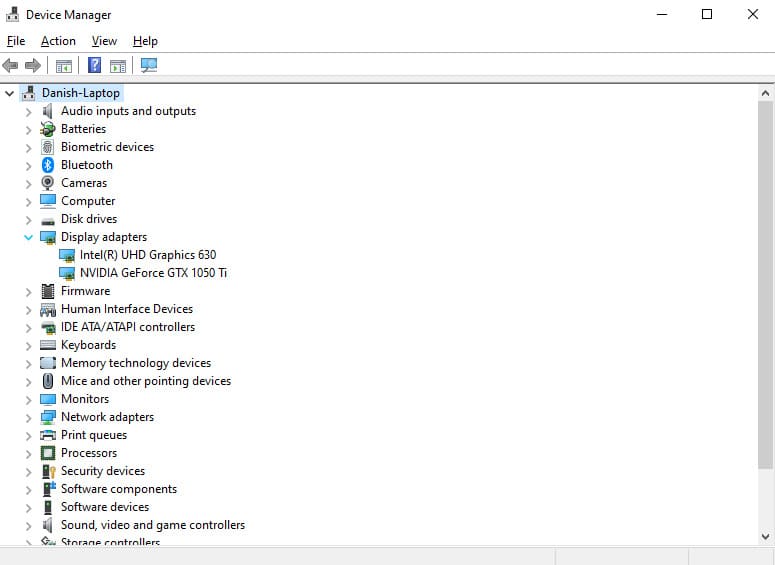Click the Forward arrow toolbar icon

33,65
